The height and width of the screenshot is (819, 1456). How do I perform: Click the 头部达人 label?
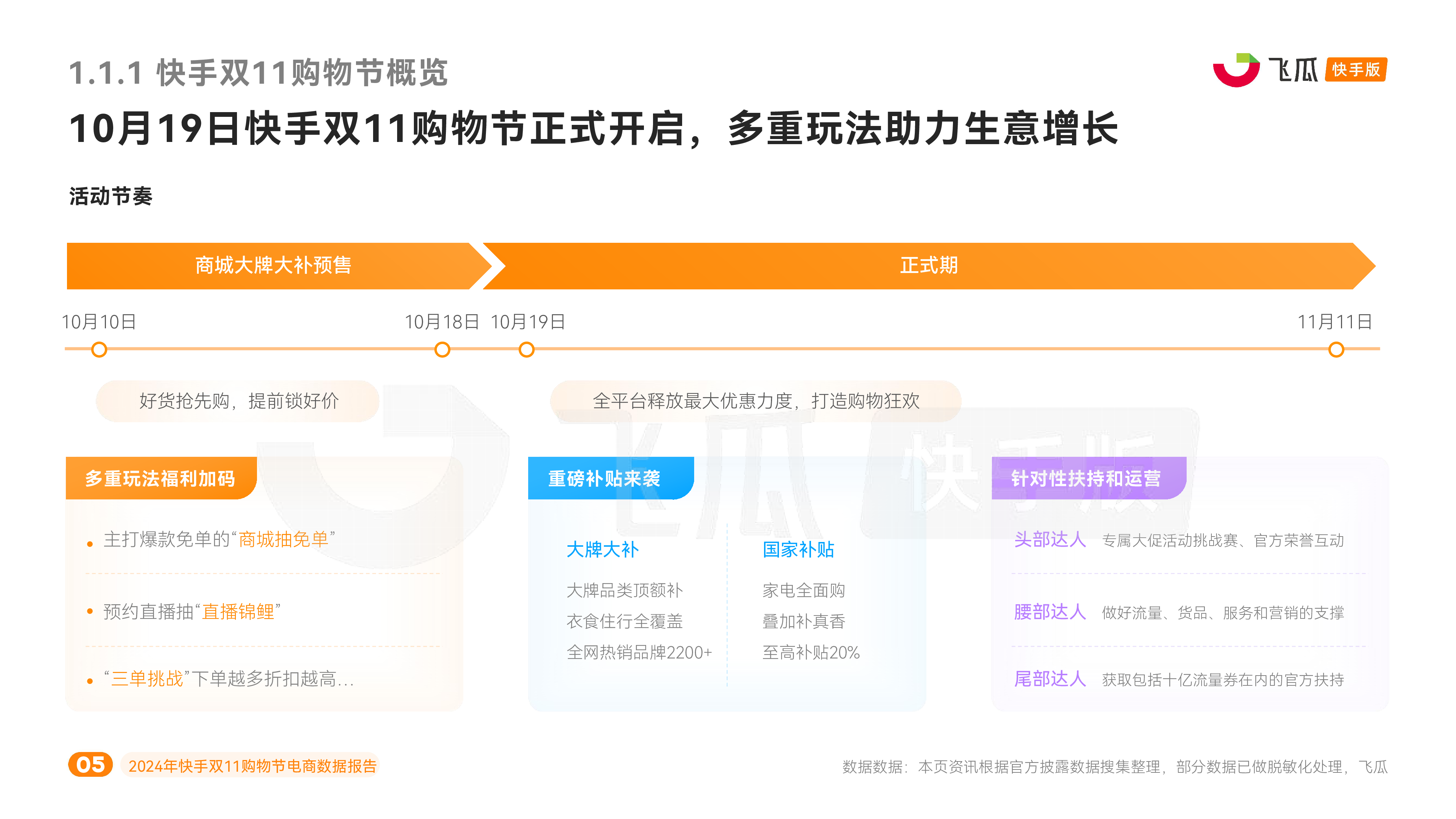point(1050,540)
